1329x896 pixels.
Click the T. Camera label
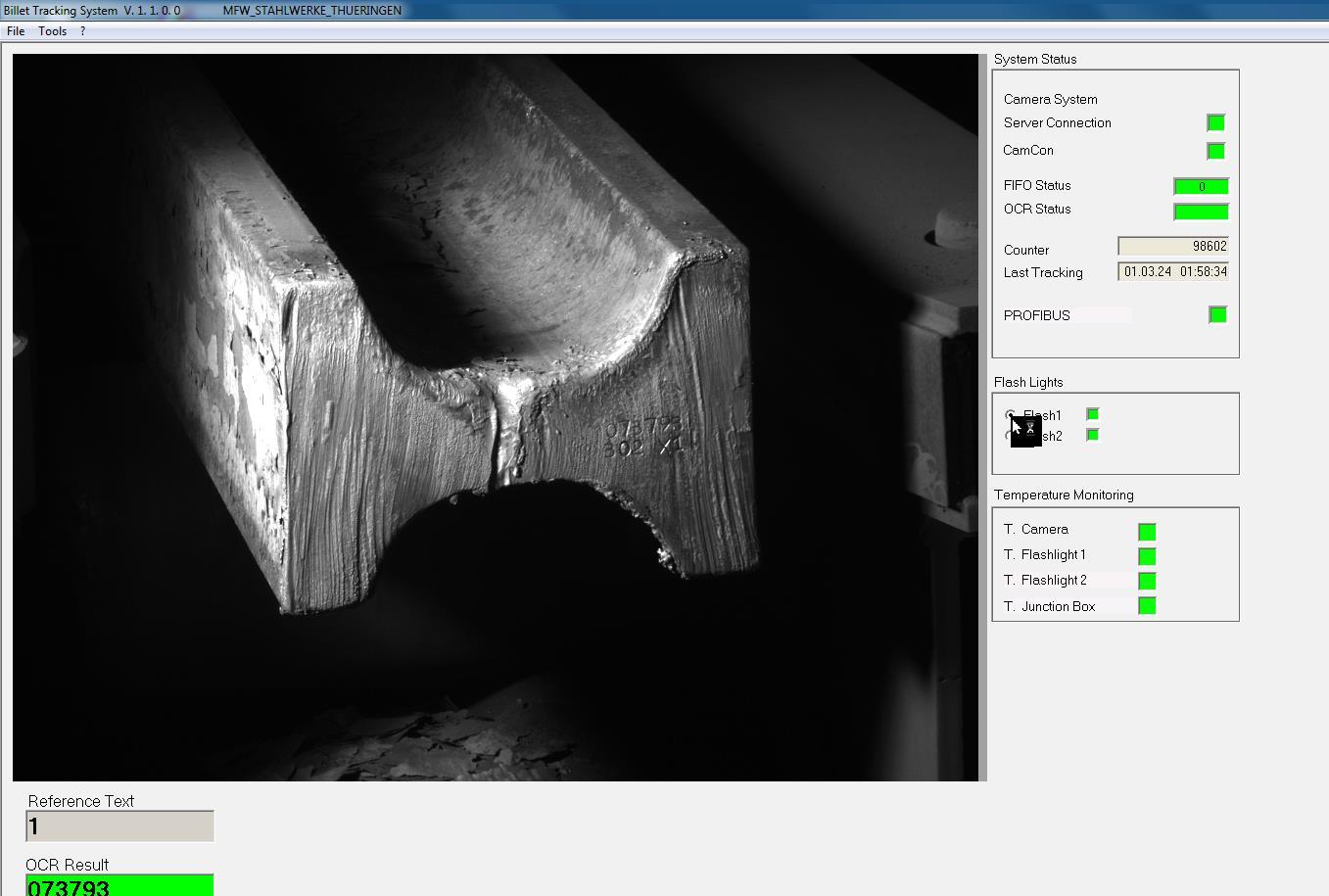coord(1035,529)
